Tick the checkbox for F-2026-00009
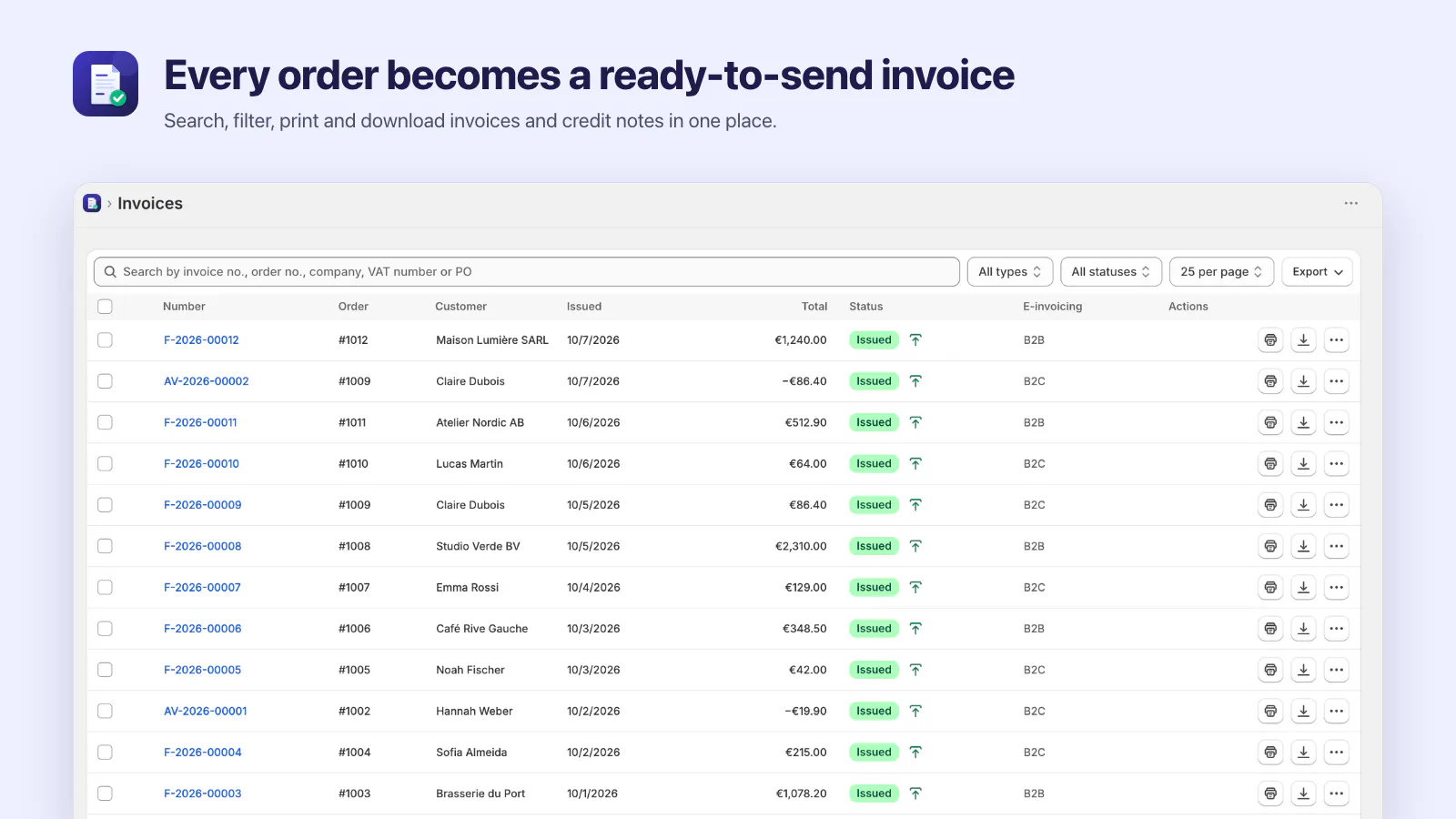The height and width of the screenshot is (819, 1456). click(x=105, y=505)
